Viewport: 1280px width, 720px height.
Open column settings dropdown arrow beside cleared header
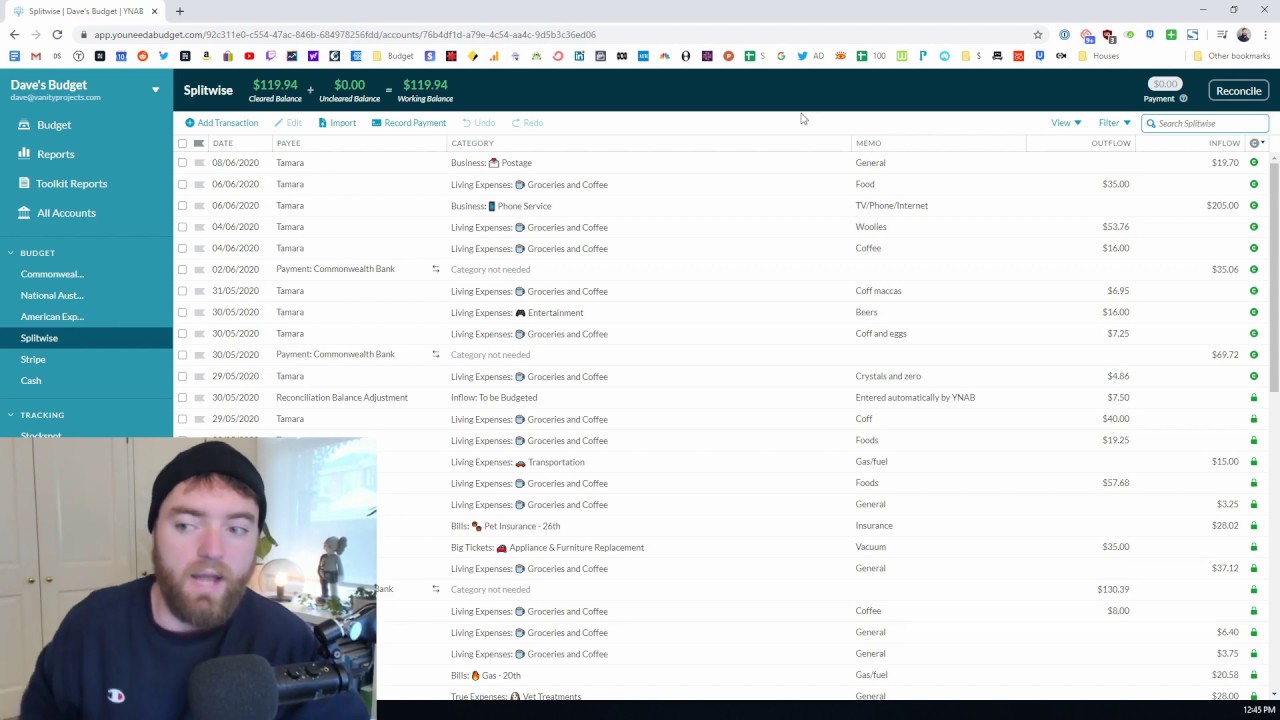coord(1263,143)
